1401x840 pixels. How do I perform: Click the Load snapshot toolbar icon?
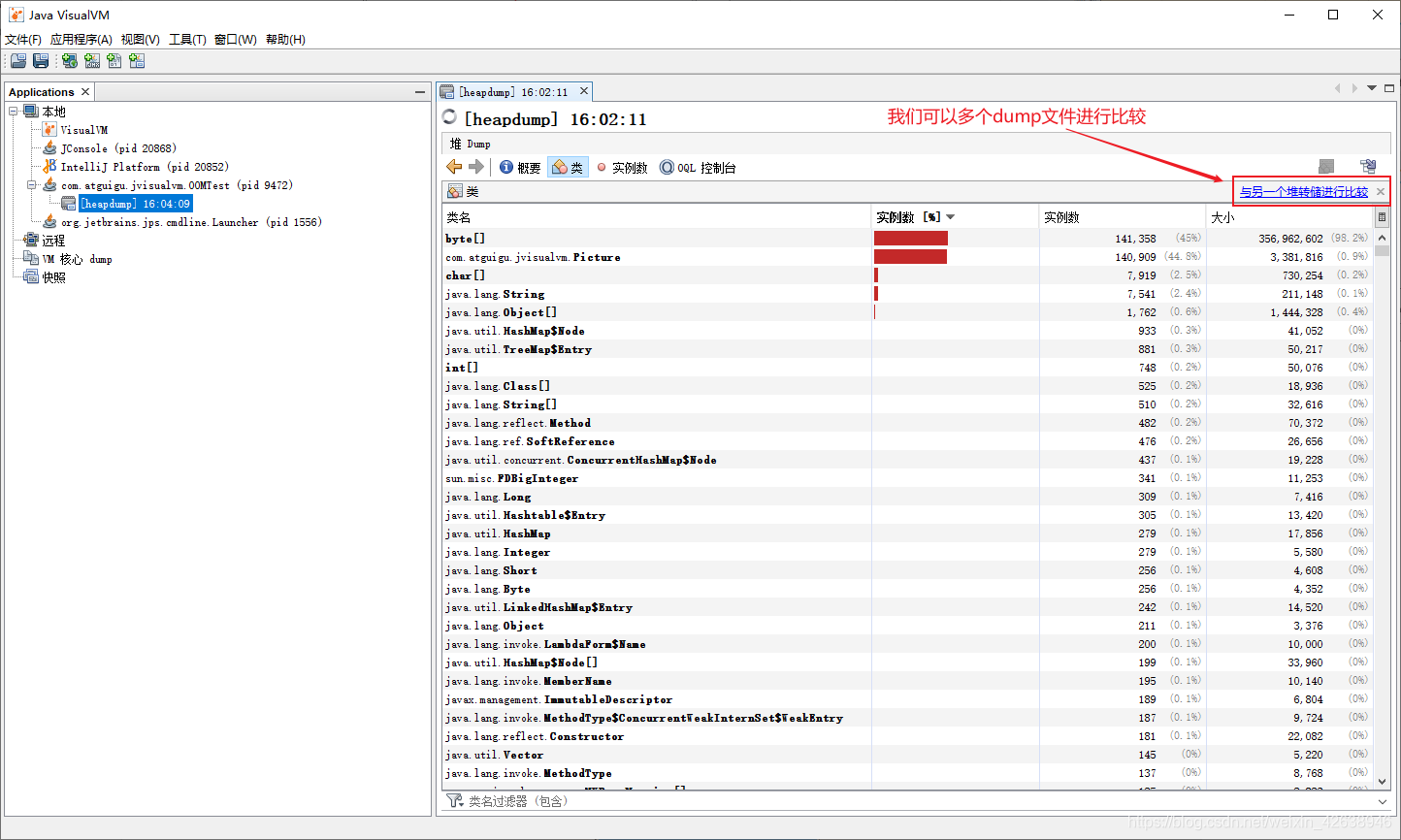coord(18,60)
